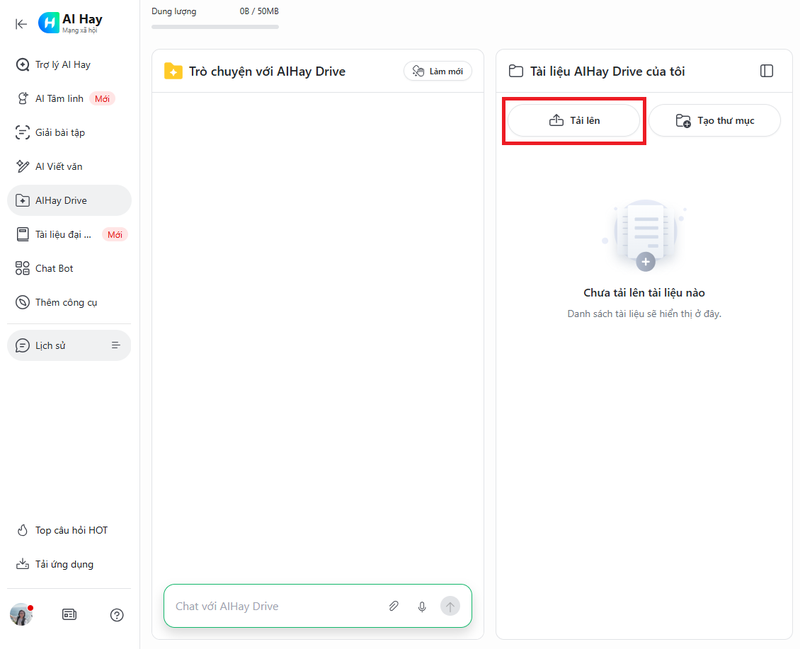
Task: Click the Tài liệu AIHay Drive của tôi heading
Action: coord(607,71)
